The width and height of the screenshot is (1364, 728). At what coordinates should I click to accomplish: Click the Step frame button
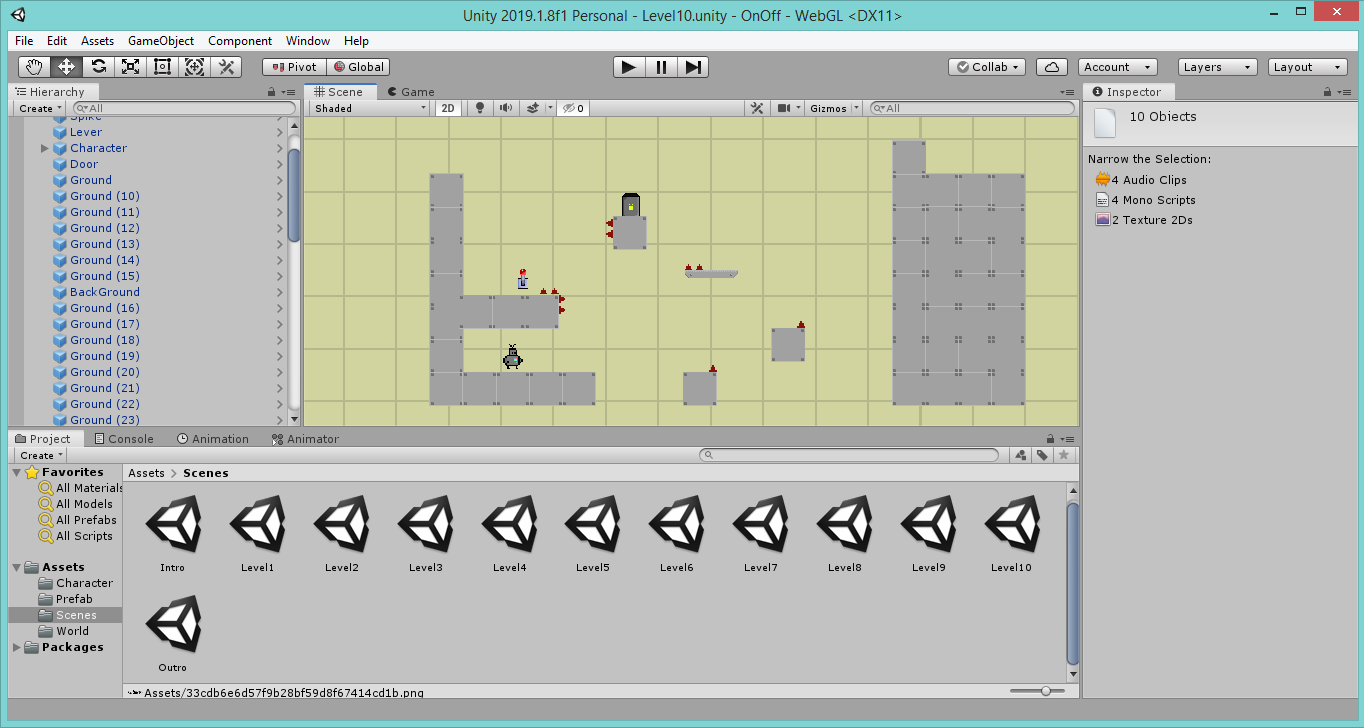click(693, 67)
